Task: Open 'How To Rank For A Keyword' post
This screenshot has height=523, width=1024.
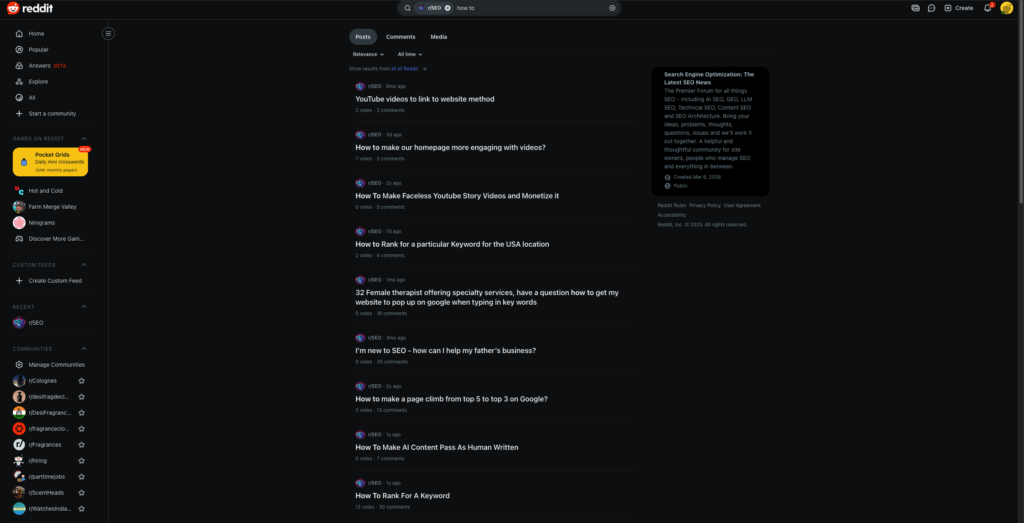Action: pos(402,496)
